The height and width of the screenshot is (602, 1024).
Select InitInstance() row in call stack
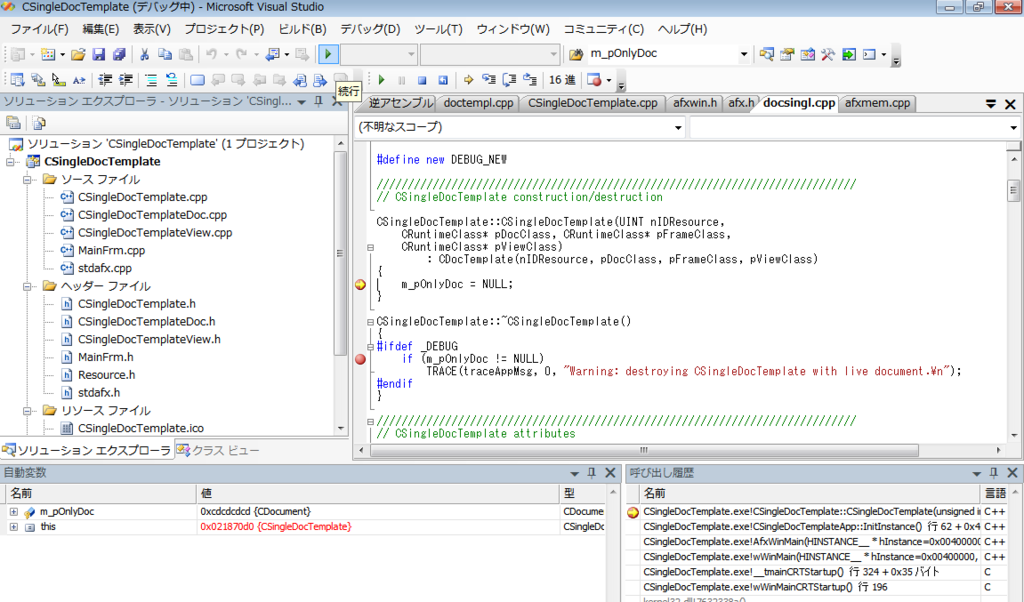(810, 527)
